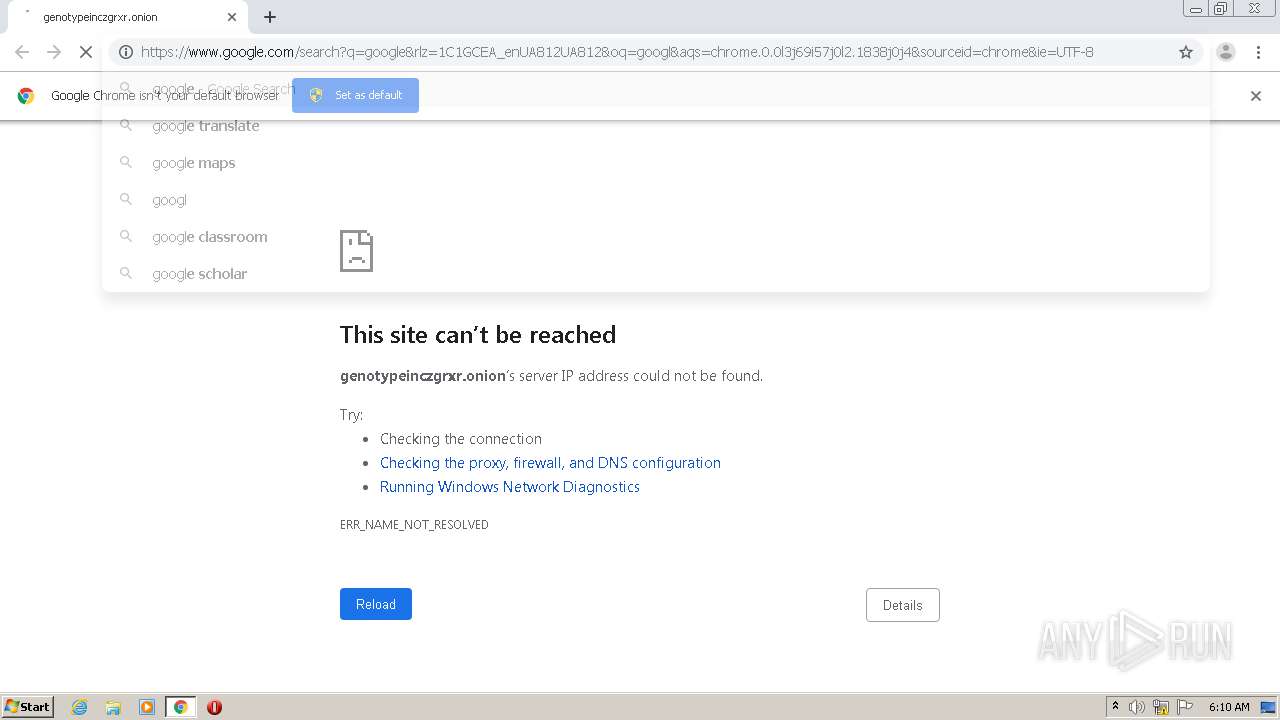Select 'google maps' suggestion
The width and height of the screenshot is (1280, 720).
(656, 163)
